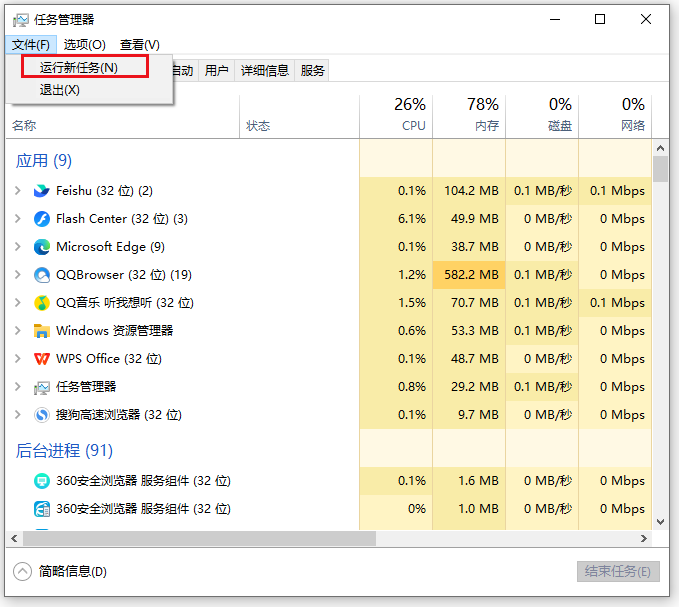This screenshot has width=679, height=607.
Task: Expand the Microsoft Edge process group
Action: pos(18,247)
